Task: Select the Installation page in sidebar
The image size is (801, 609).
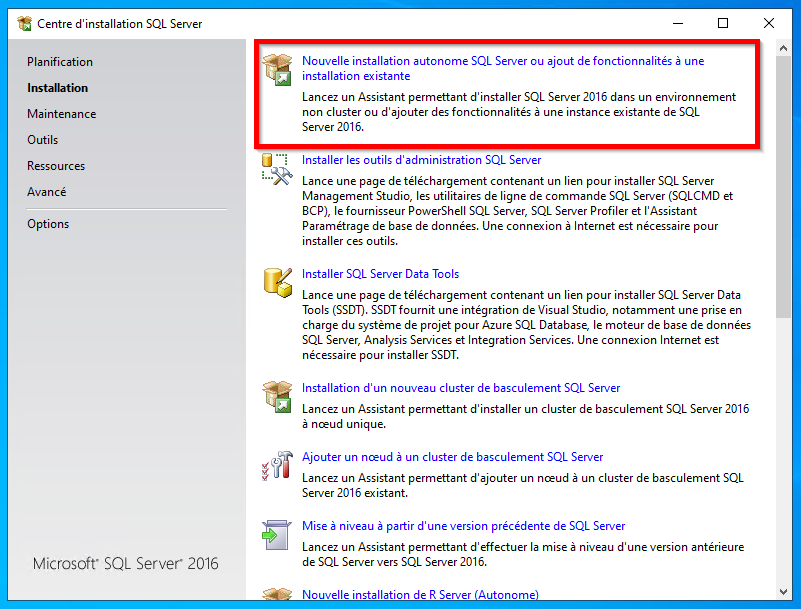Action: [x=57, y=88]
